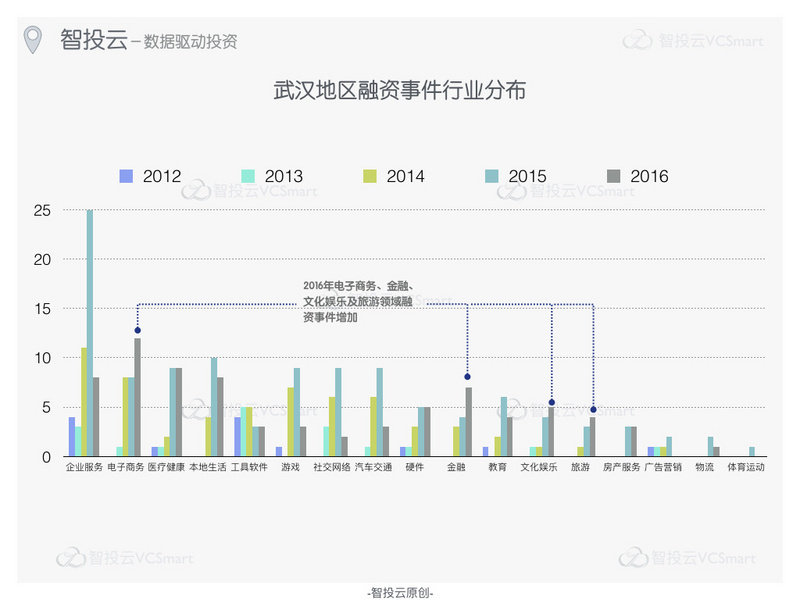Click the blue annotation dot above 旅游
Viewport: 800px width, 600px height.
click(593, 409)
